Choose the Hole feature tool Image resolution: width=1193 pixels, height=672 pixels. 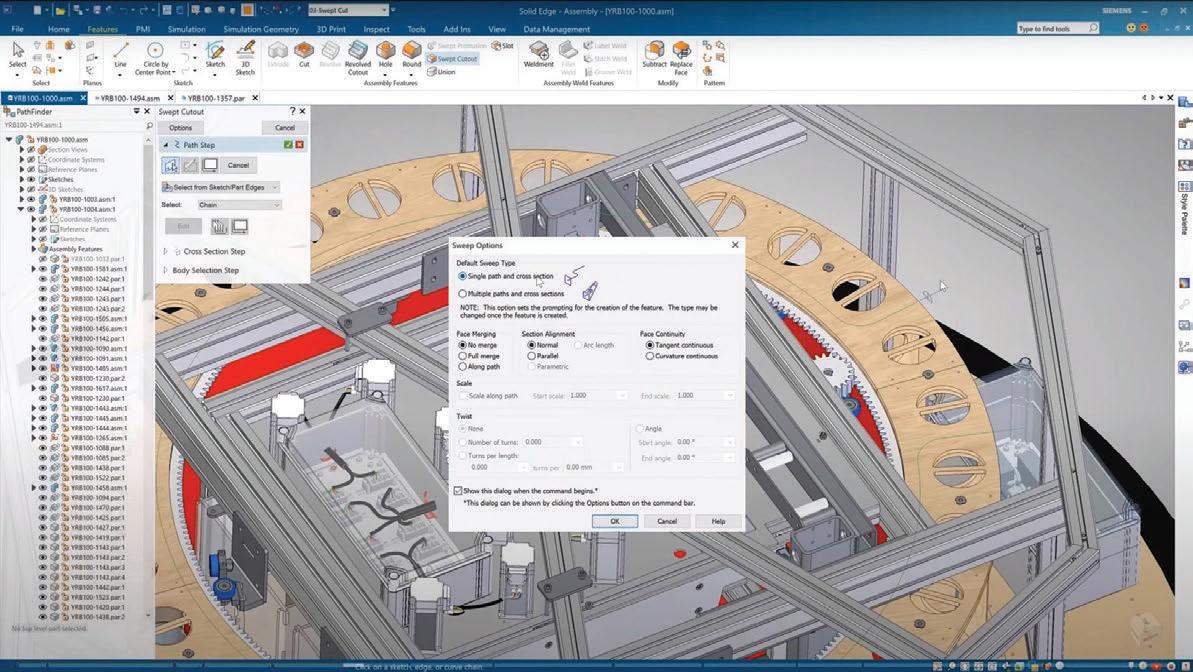pos(386,55)
